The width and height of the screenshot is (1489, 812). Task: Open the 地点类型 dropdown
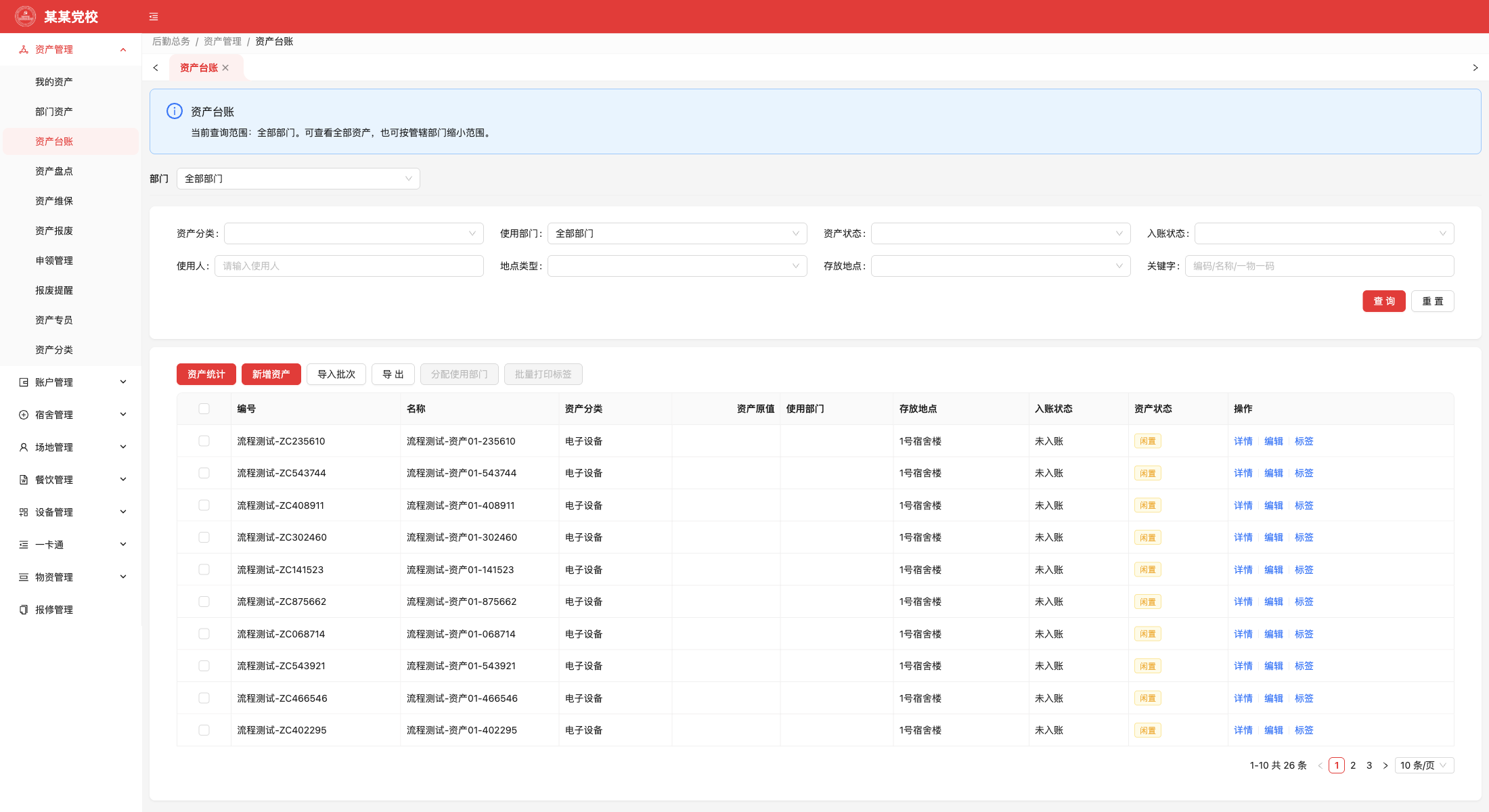pyautogui.click(x=677, y=266)
